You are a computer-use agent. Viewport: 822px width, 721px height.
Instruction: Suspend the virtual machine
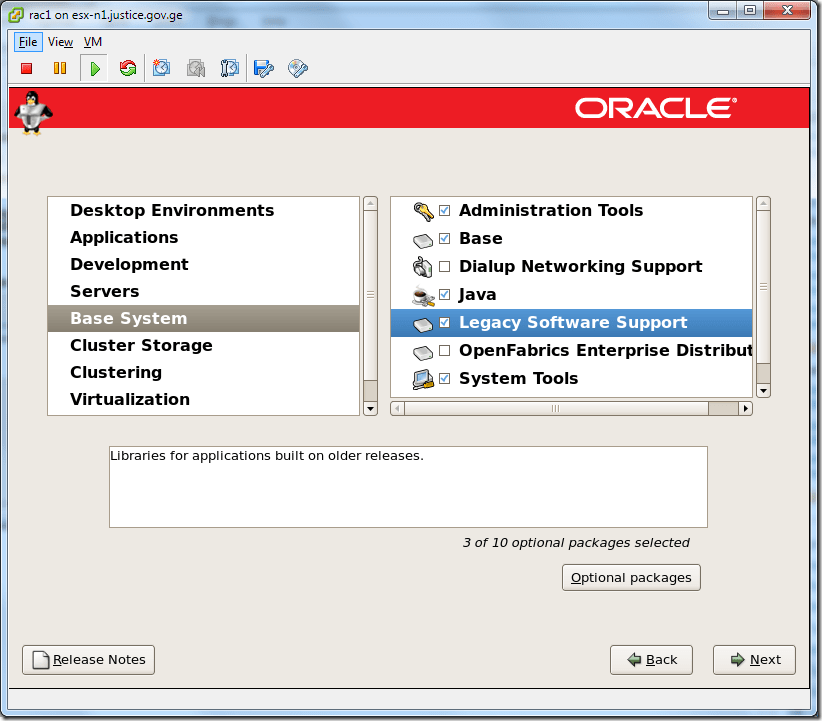tap(60, 68)
